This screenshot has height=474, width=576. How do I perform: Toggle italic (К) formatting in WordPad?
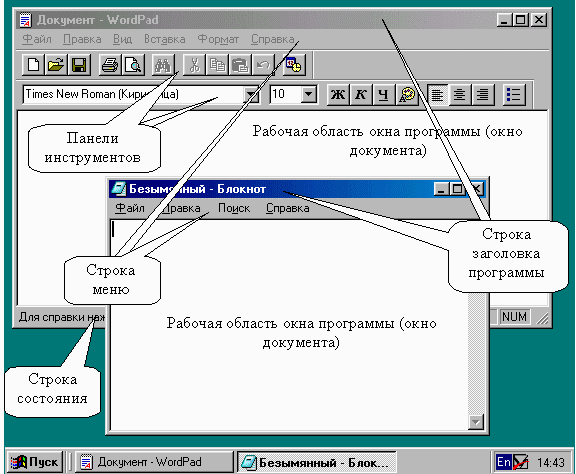[361, 94]
